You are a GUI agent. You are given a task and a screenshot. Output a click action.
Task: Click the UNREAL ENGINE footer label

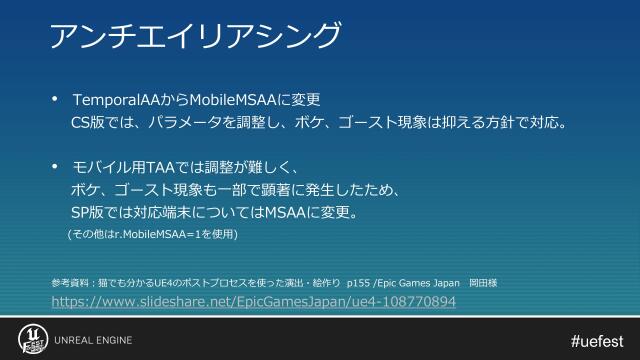pos(93,340)
